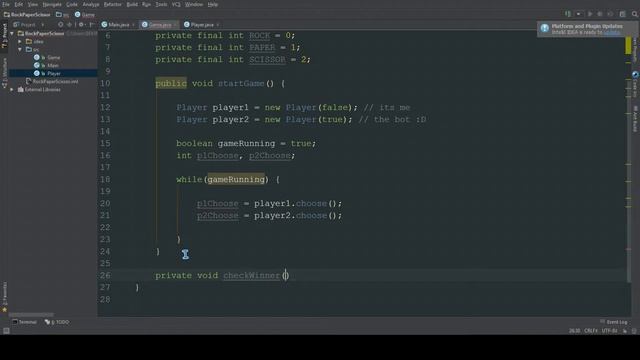Open the Analyze menu
Screen dimensions: 640x360
pos(91,4)
